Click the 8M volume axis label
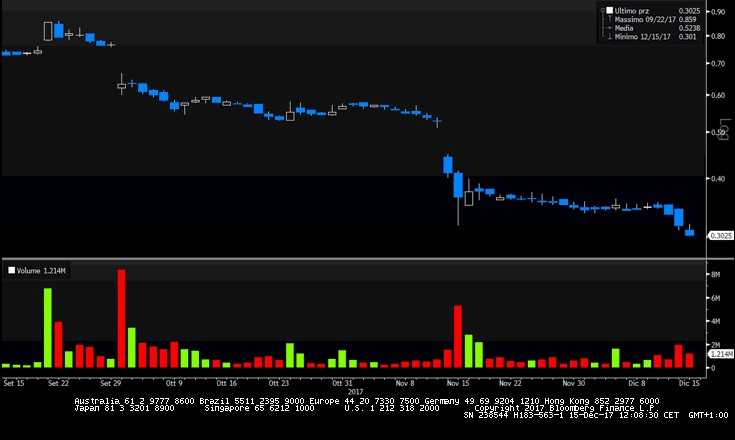This screenshot has height=440, width=735. [x=715, y=275]
